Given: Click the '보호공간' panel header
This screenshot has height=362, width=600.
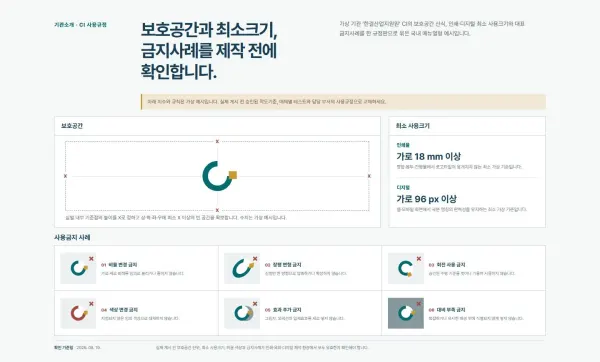Looking at the screenshot, I should pyautogui.click(x=217, y=126).
